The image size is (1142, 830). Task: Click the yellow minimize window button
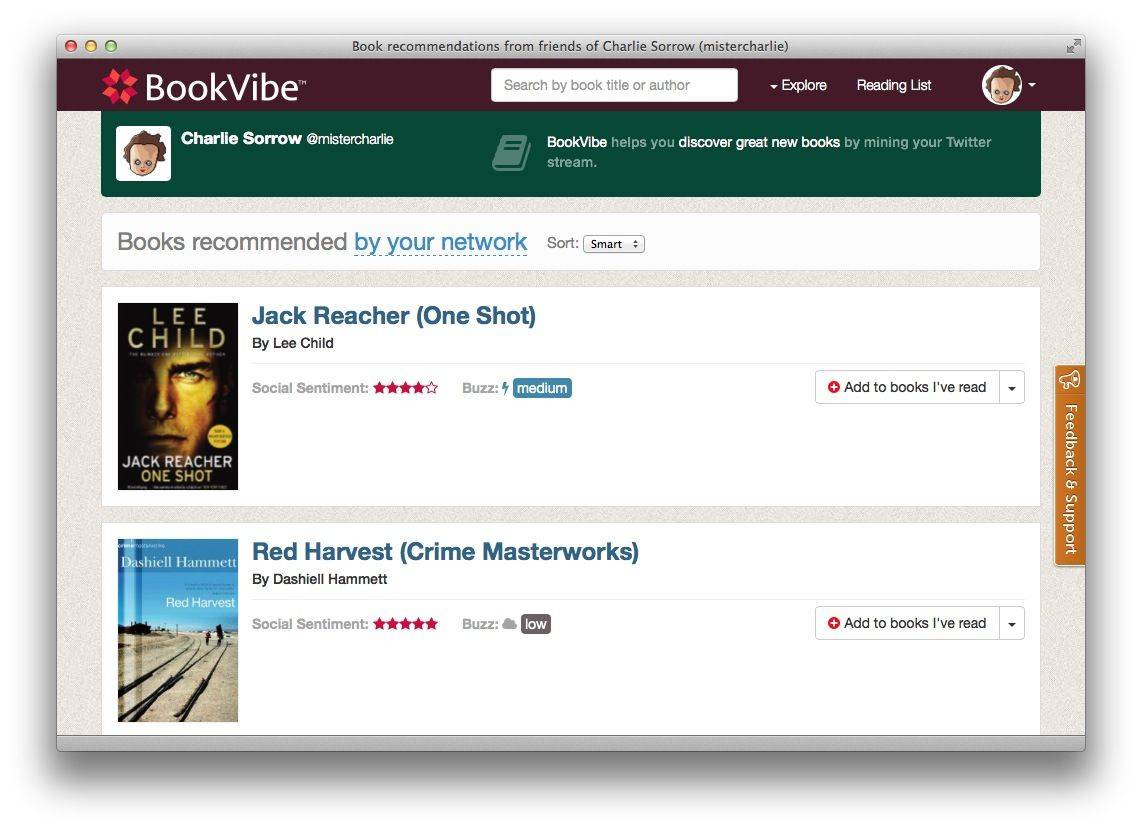click(x=91, y=46)
